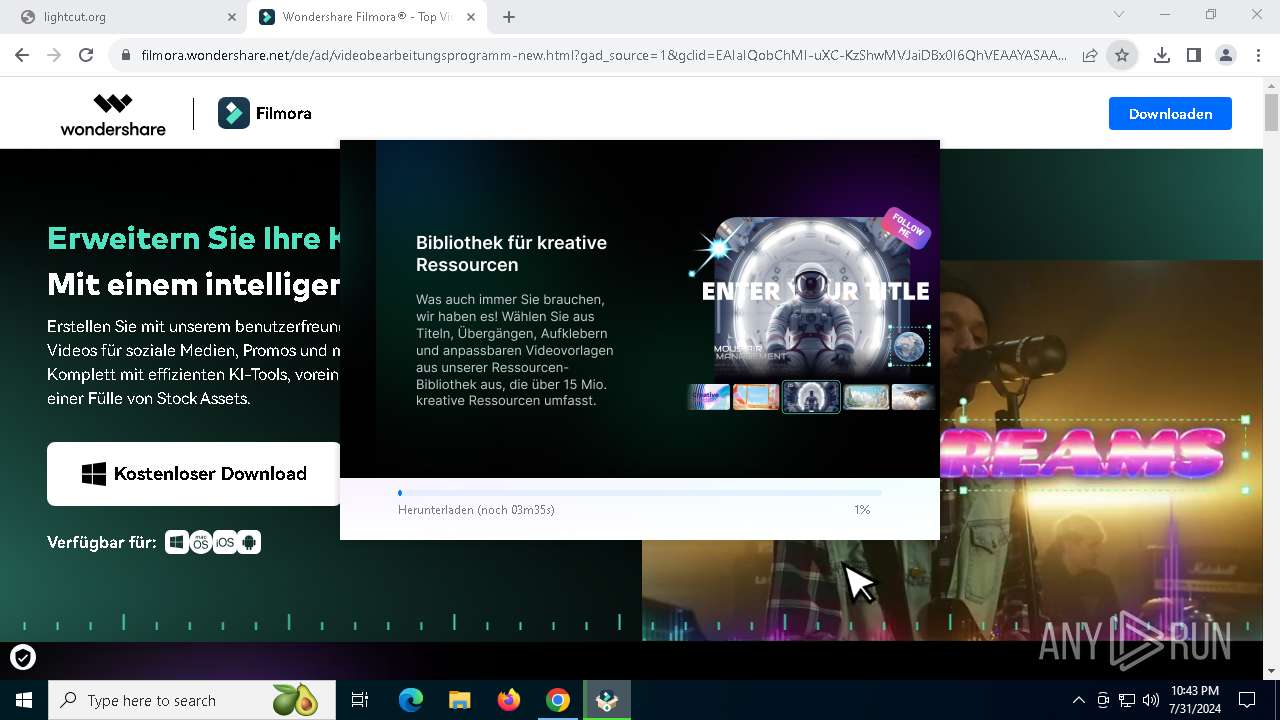This screenshot has height=720, width=1280.
Task: Switch to the Wondershare Filmora tab
Action: 366,17
